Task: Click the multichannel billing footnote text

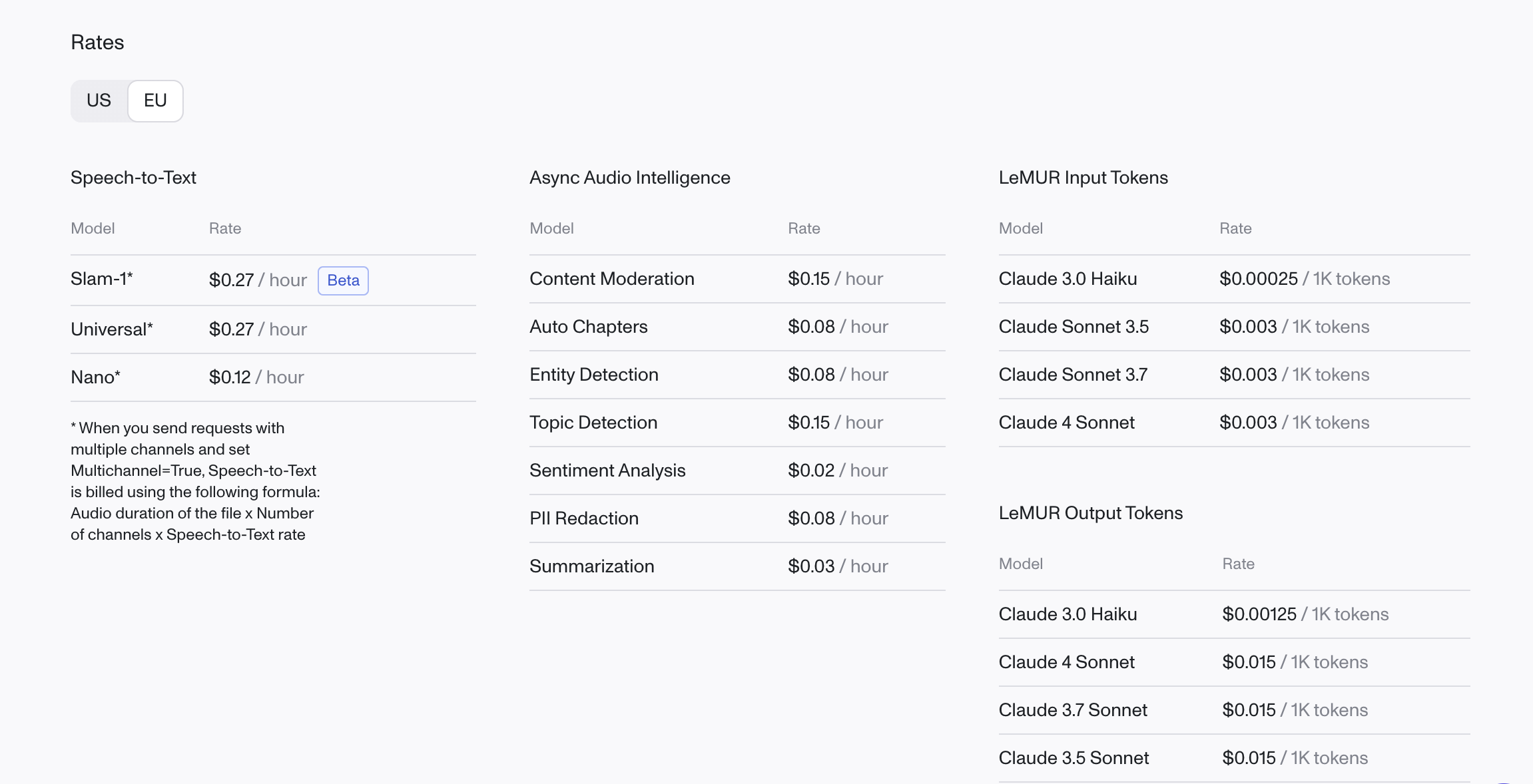Action: pyautogui.click(x=195, y=481)
